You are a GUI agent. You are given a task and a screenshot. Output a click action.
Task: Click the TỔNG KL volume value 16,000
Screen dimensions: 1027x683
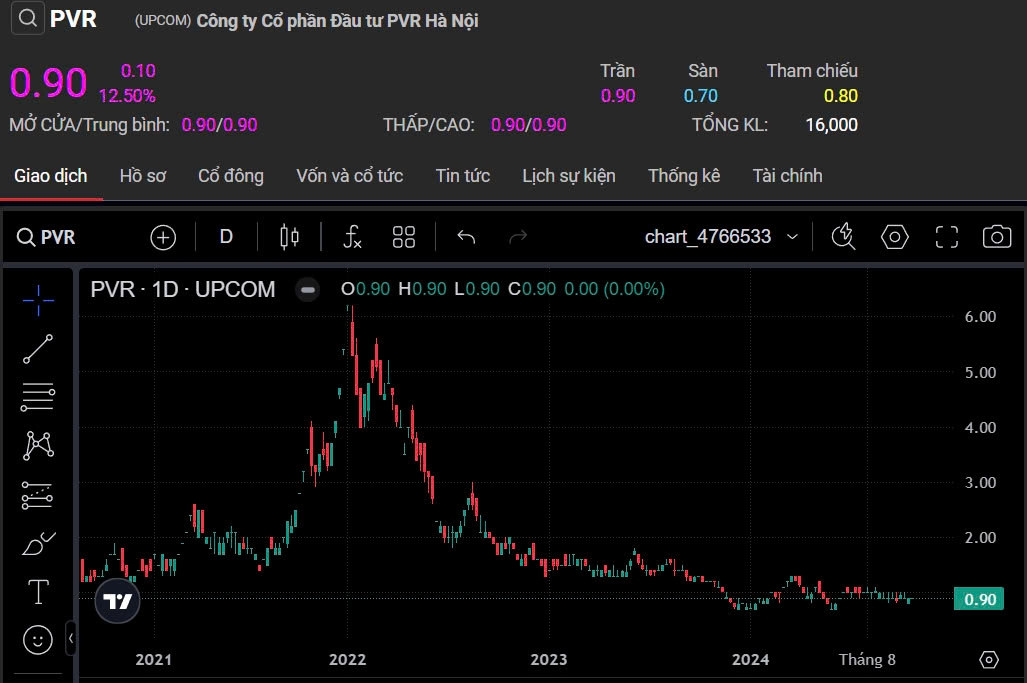click(832, 124)
